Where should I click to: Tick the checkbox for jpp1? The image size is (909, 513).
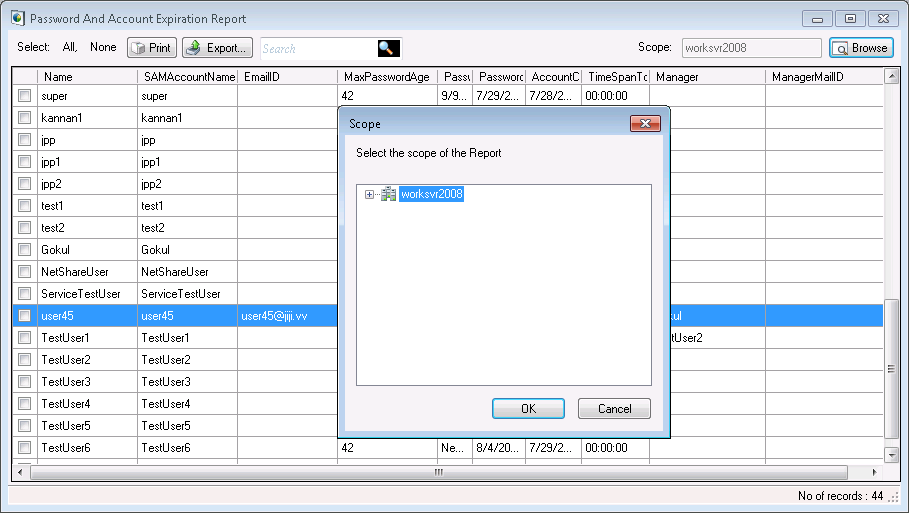[x=24, y=162]
